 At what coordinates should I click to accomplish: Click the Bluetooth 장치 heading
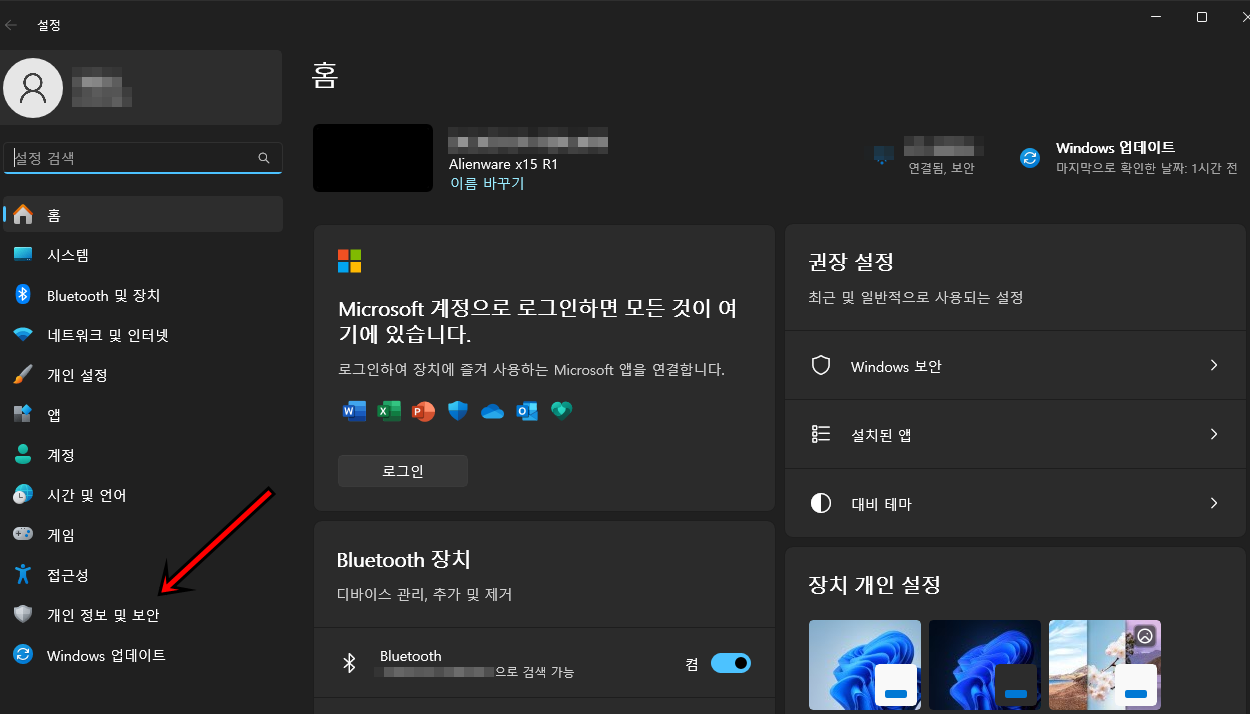(x=404, y=560)
